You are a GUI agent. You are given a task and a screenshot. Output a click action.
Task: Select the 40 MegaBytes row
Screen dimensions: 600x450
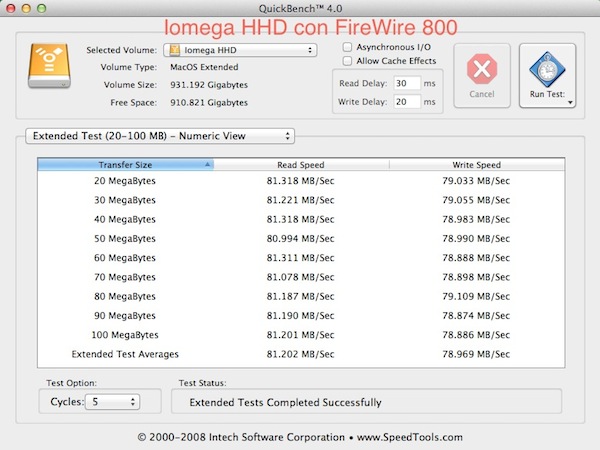pyautogui.click(x=301, y=219)
